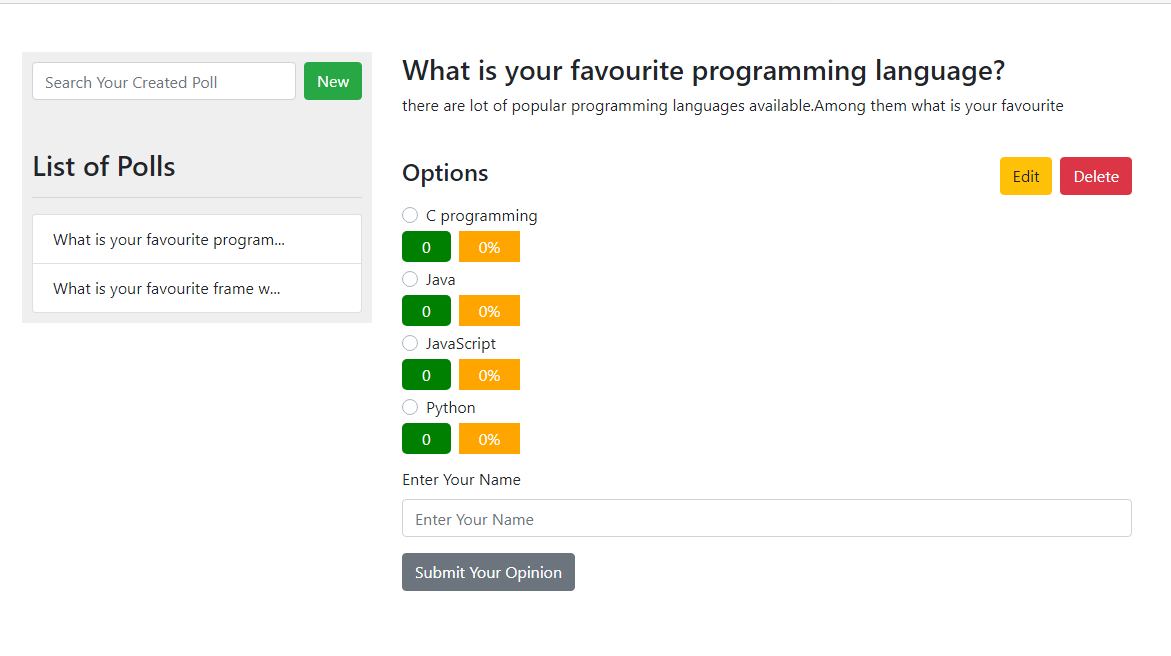Focus the Enter Your Name text field
Viewport: 1171px width, 656px height.
pyautogui.click(x=767, y=519)
